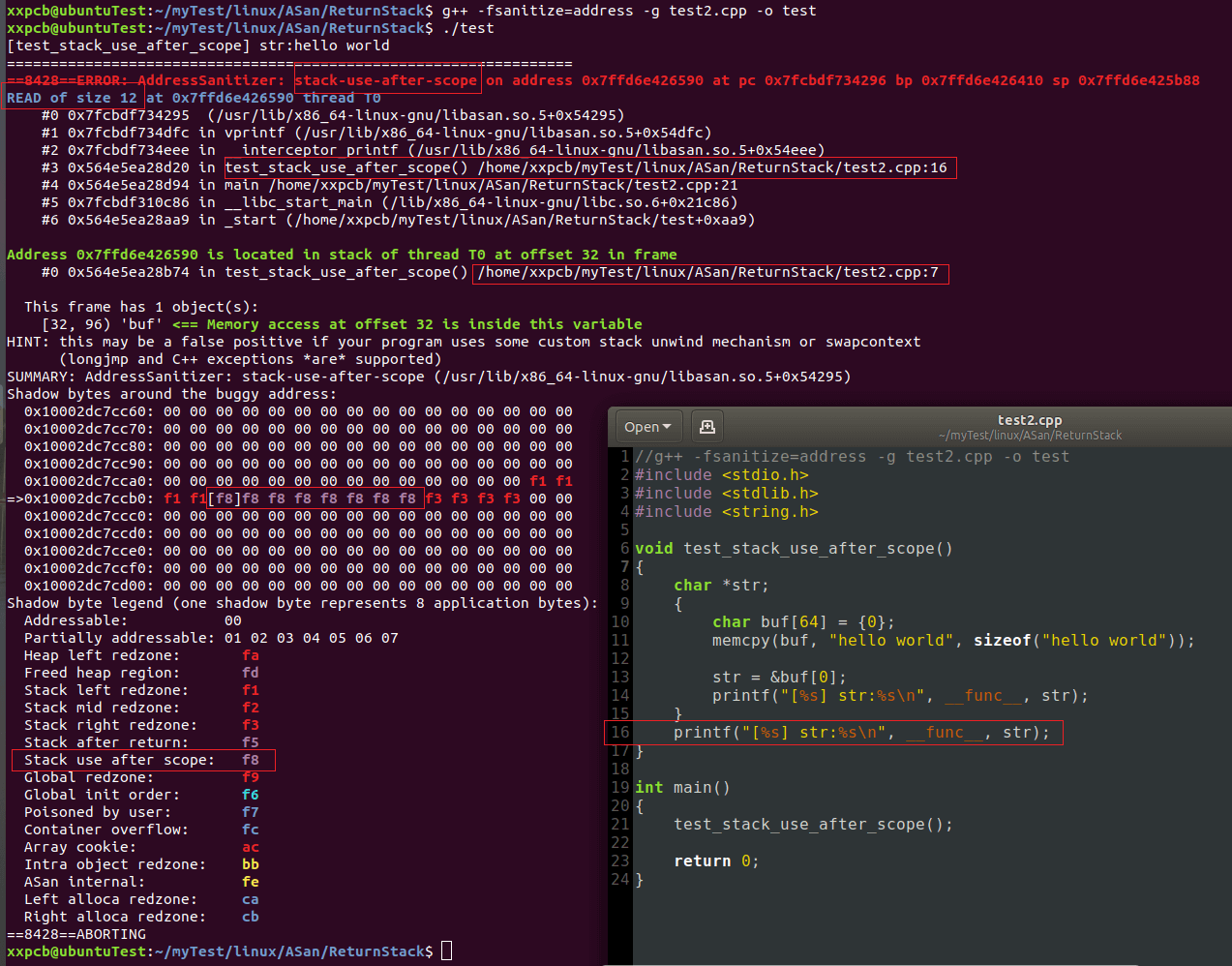Click the '#include <stdlib.h>' line in editor

point(727,493)
